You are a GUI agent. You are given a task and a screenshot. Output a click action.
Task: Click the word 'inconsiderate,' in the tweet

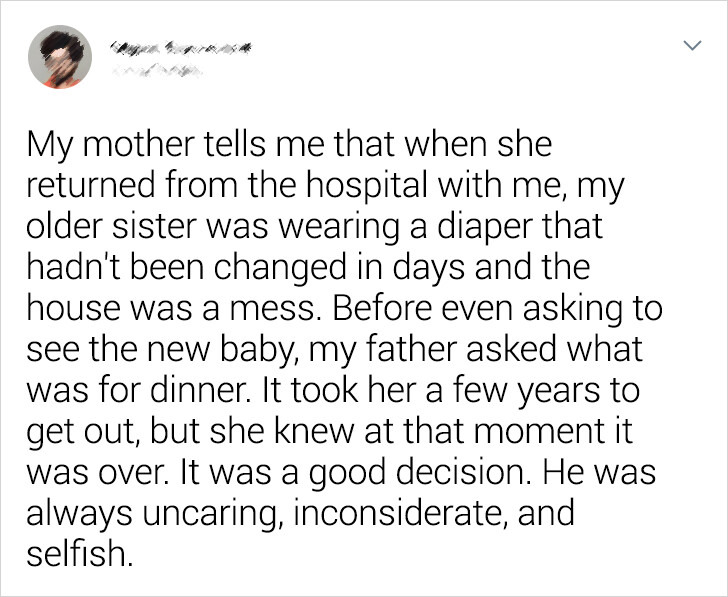tap(401, 513)
